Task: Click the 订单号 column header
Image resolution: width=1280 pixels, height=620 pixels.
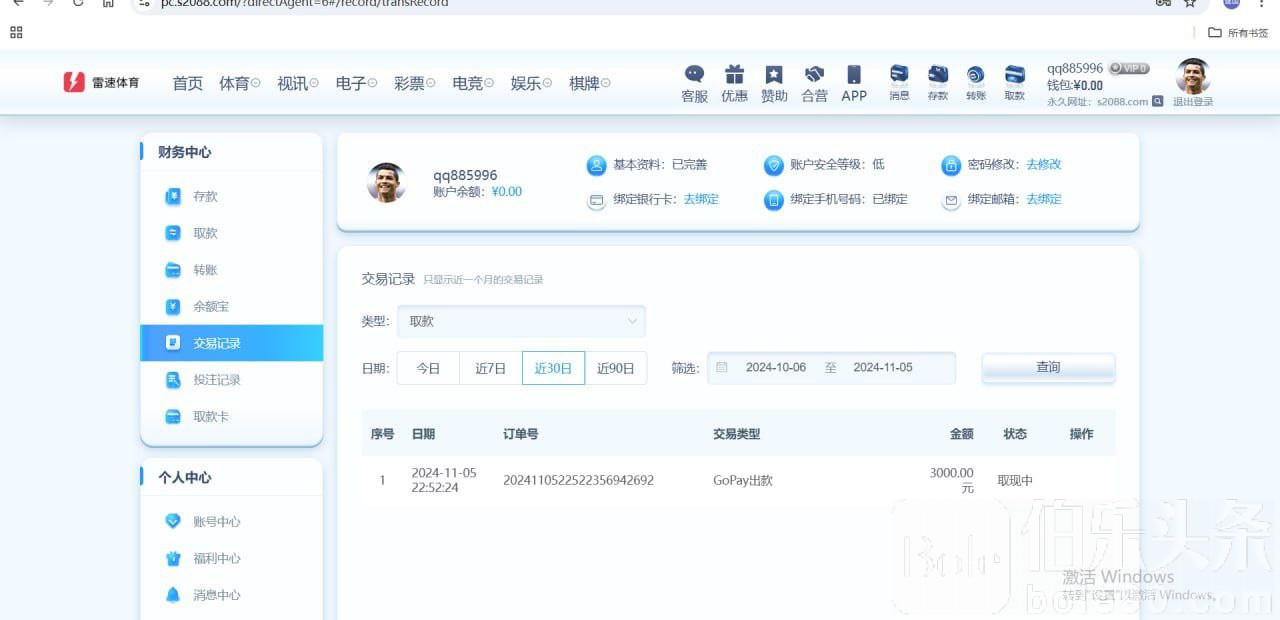Action: point(521,434)
